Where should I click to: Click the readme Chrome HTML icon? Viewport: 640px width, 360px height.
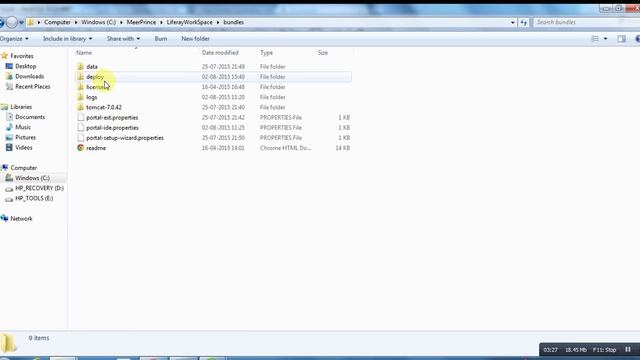pyautogui.click(x=80, y=148)
